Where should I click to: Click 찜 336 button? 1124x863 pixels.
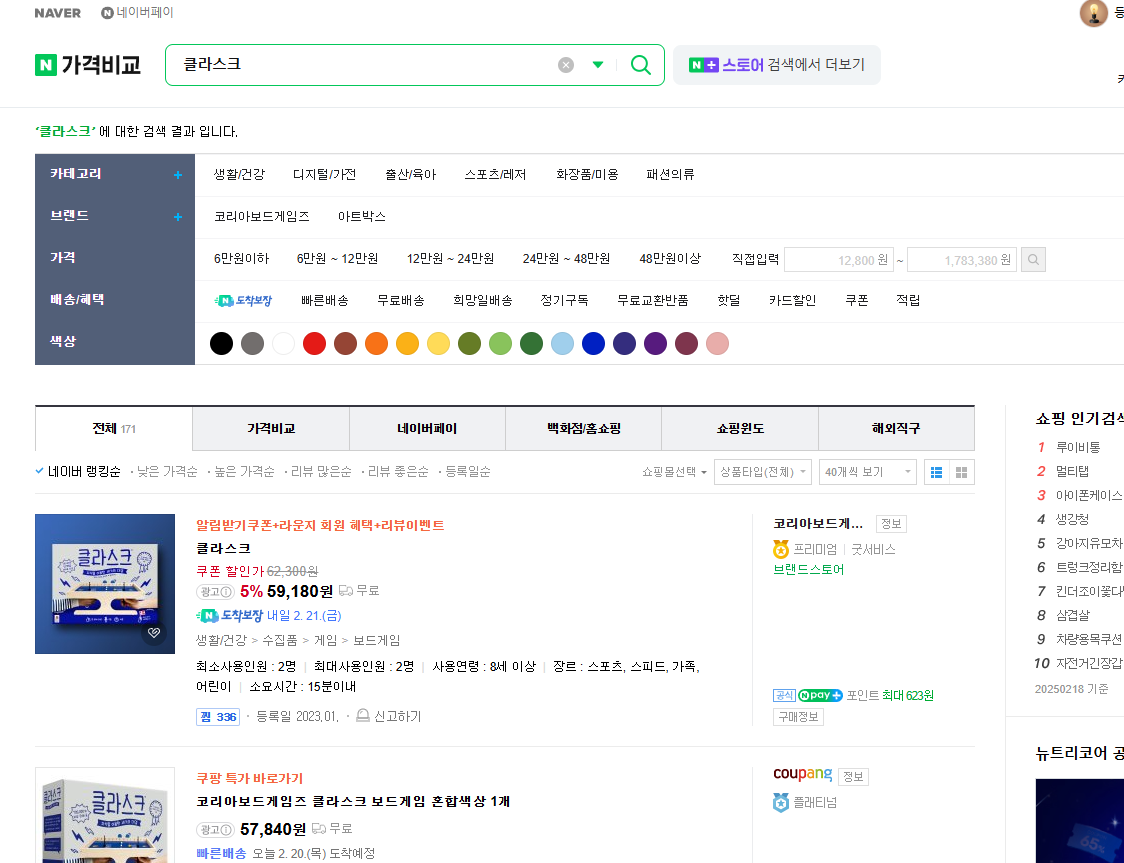(x=217, y=717)
